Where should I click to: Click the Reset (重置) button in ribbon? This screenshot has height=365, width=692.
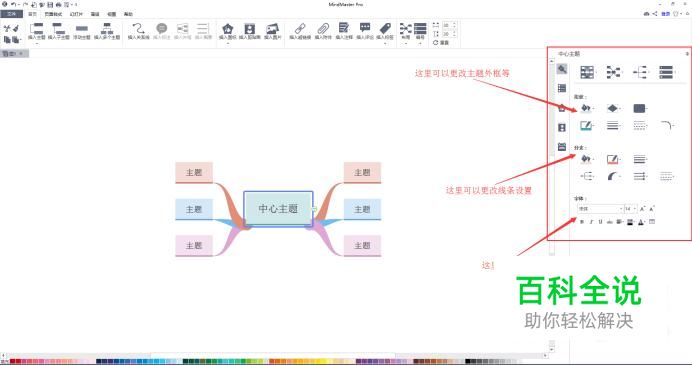441,43
